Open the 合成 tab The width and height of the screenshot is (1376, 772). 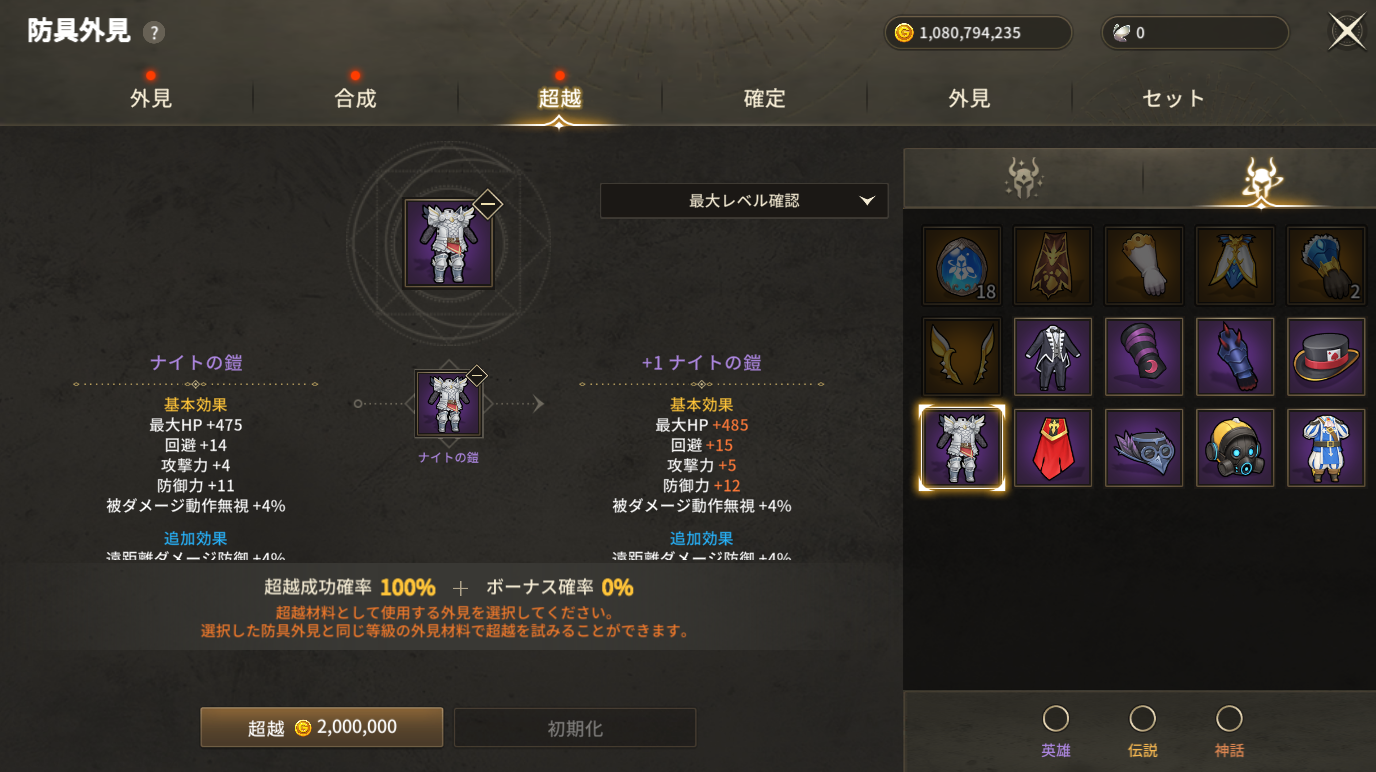[x=355, y=98]
